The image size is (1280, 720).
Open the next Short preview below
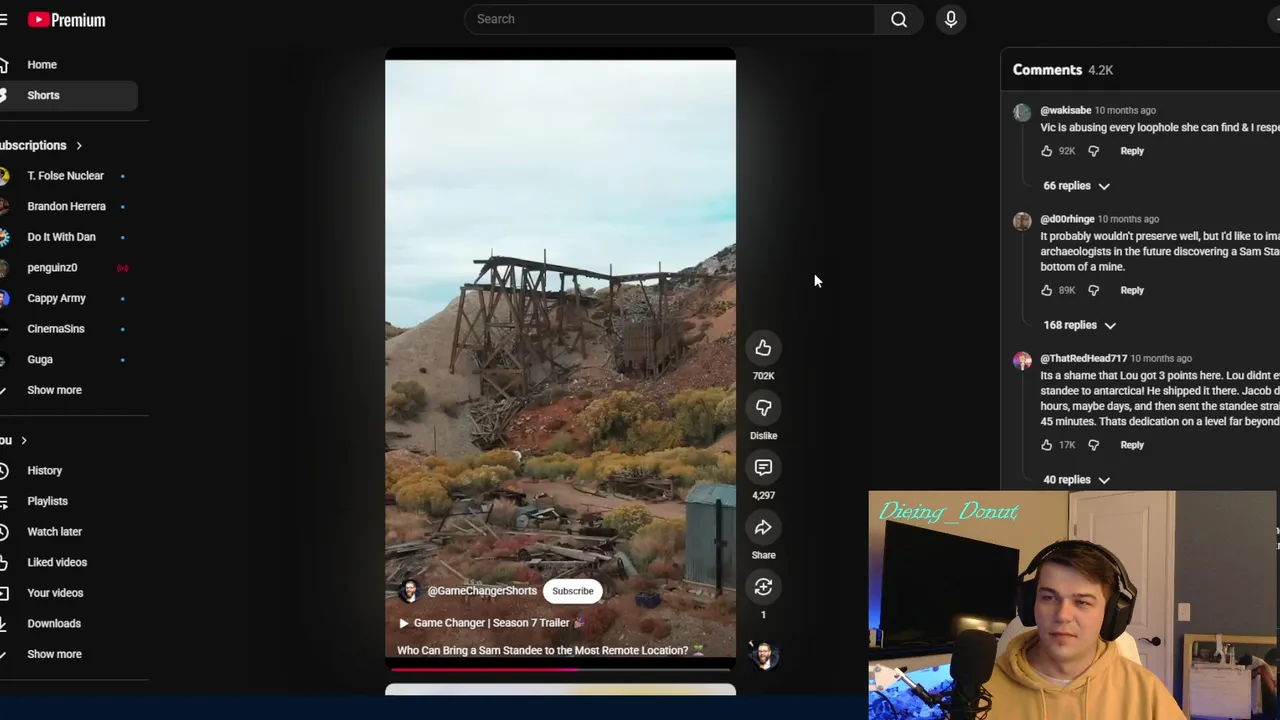(x=560, y=689)
